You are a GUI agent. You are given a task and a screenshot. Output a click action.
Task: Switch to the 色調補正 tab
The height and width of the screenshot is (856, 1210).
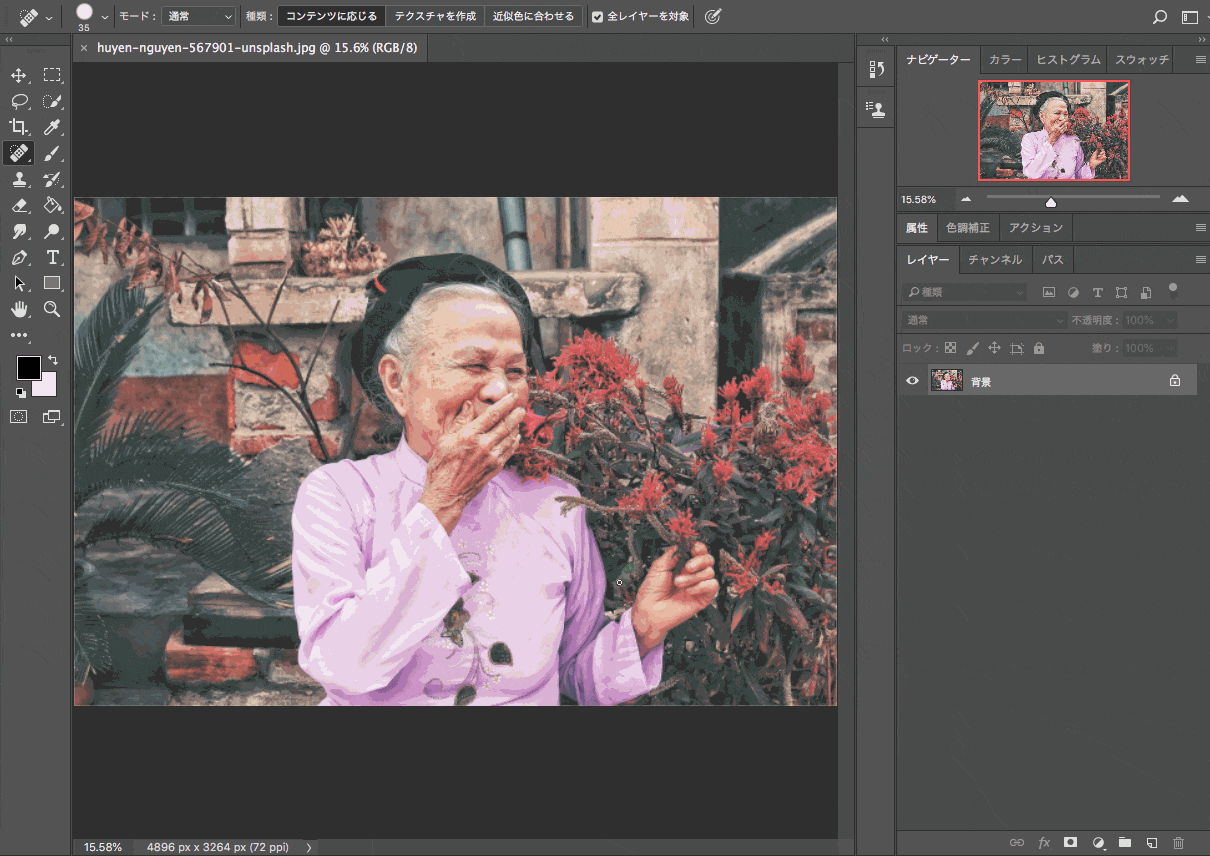(x=968, y=228)
